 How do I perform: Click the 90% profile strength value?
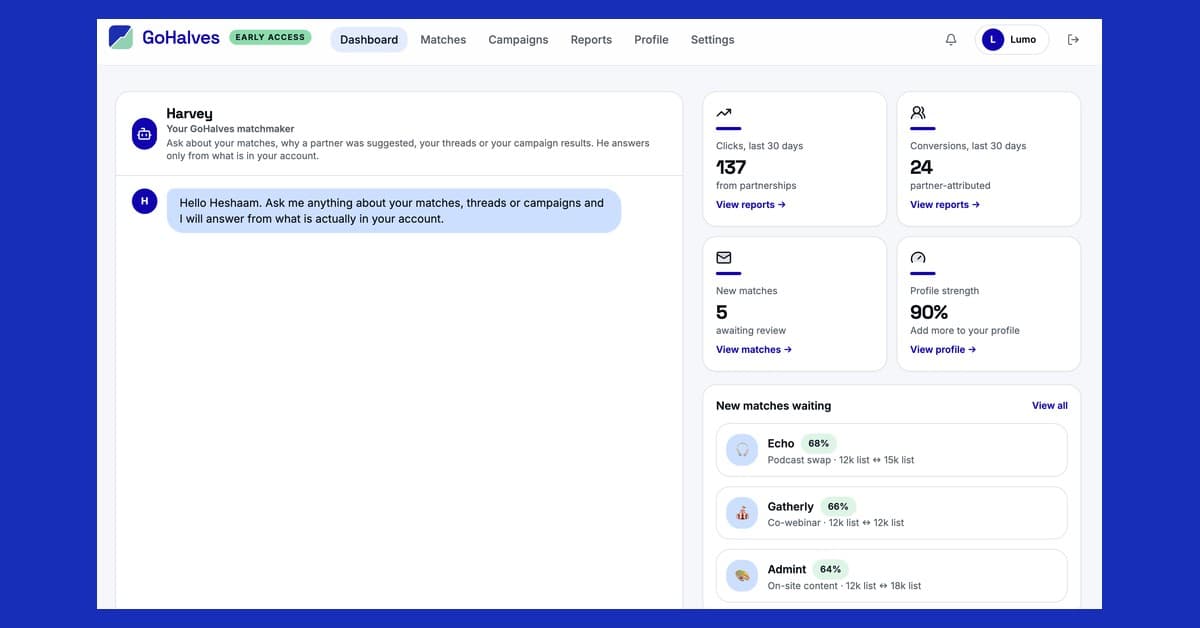coord(929,312)
